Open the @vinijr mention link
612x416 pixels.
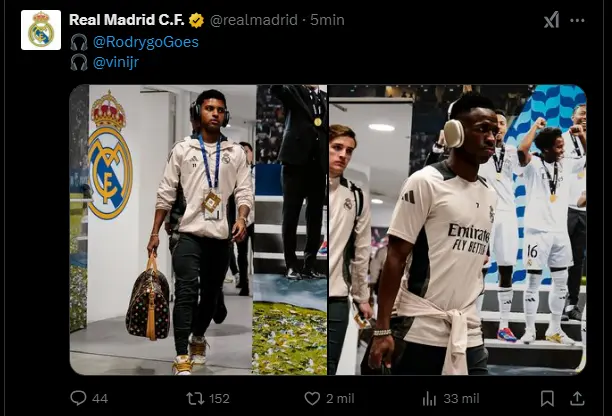pyautogui.click(x=116, y=62)
